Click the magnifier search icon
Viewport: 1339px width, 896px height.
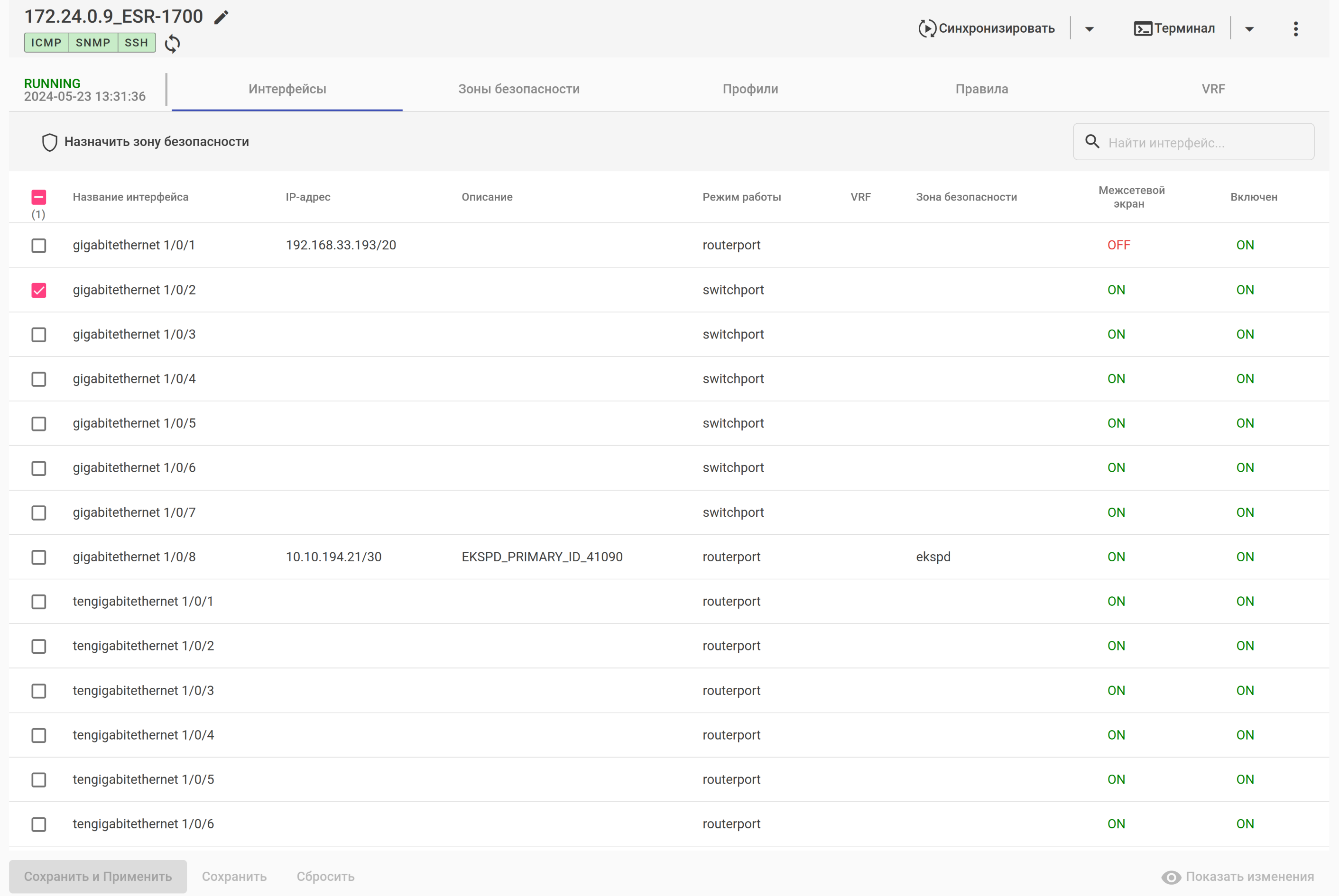[x=1092, y=142]
